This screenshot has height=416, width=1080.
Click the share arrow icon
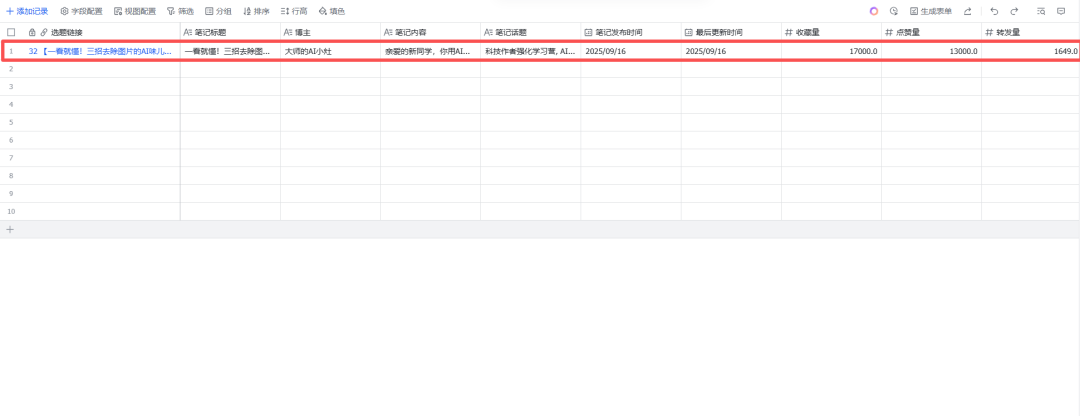click(x=968, y=11)
